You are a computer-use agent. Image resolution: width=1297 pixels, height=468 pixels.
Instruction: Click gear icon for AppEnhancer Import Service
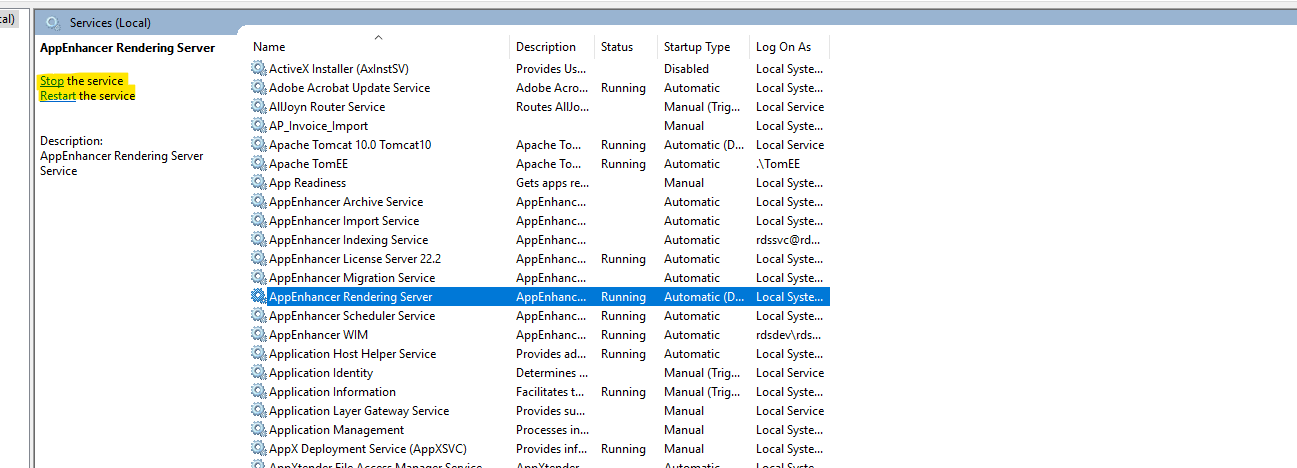pos(259,221)
